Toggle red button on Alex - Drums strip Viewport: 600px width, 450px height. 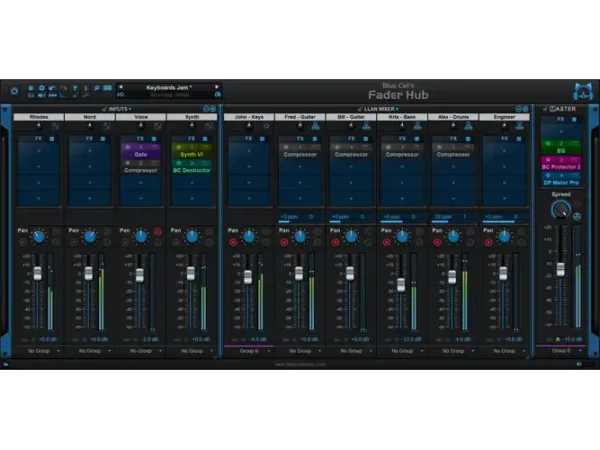pyautogui.click(x=437, y=242)
